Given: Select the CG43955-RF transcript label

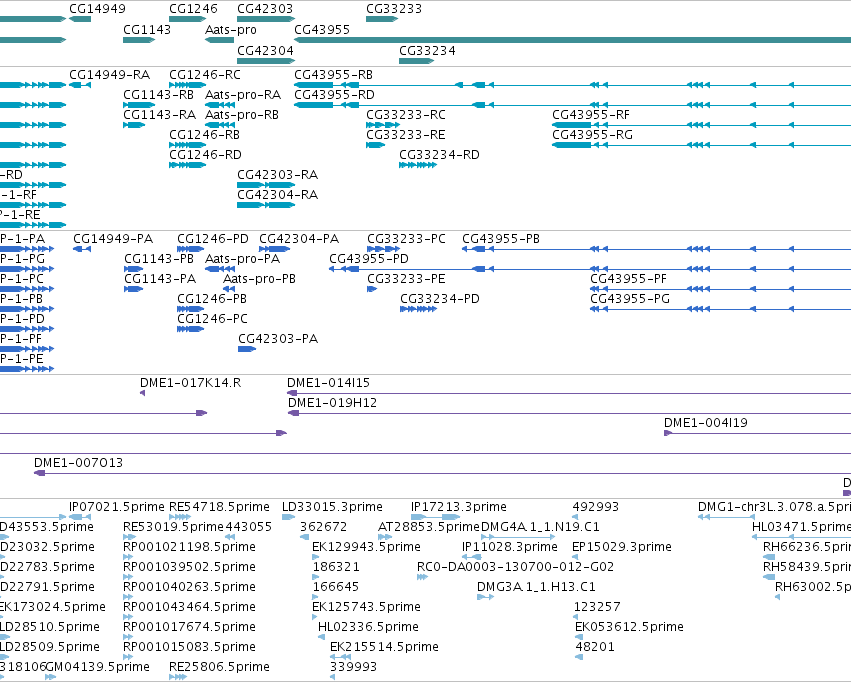Looking at the screenshot, I should pyautogui.click(x=591, y=114).
